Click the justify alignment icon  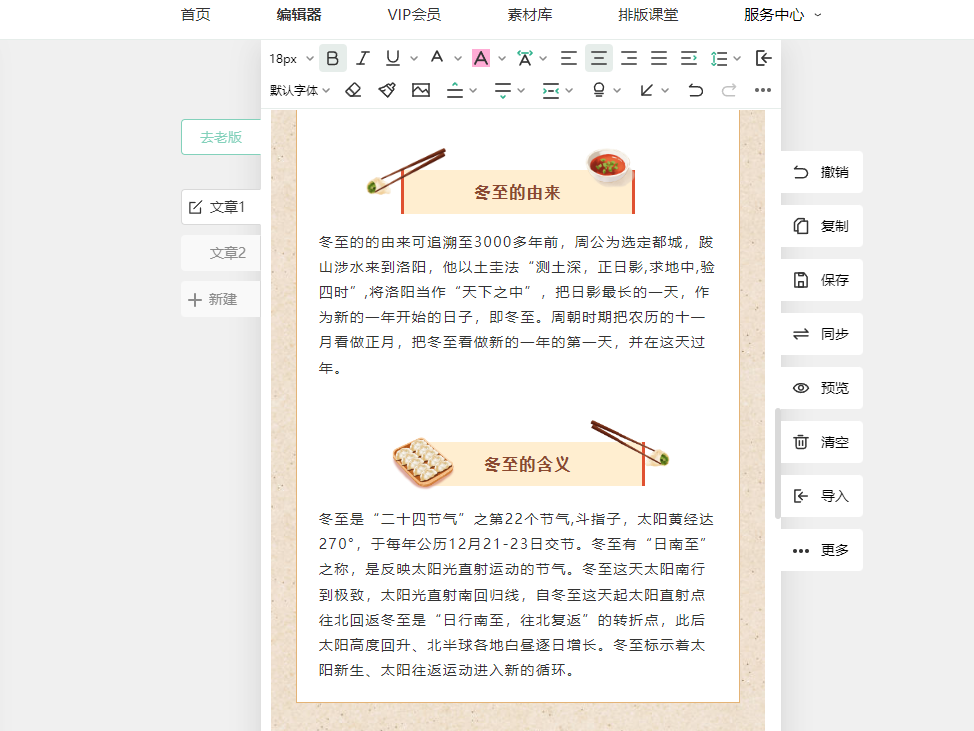[x=659, y=59]
